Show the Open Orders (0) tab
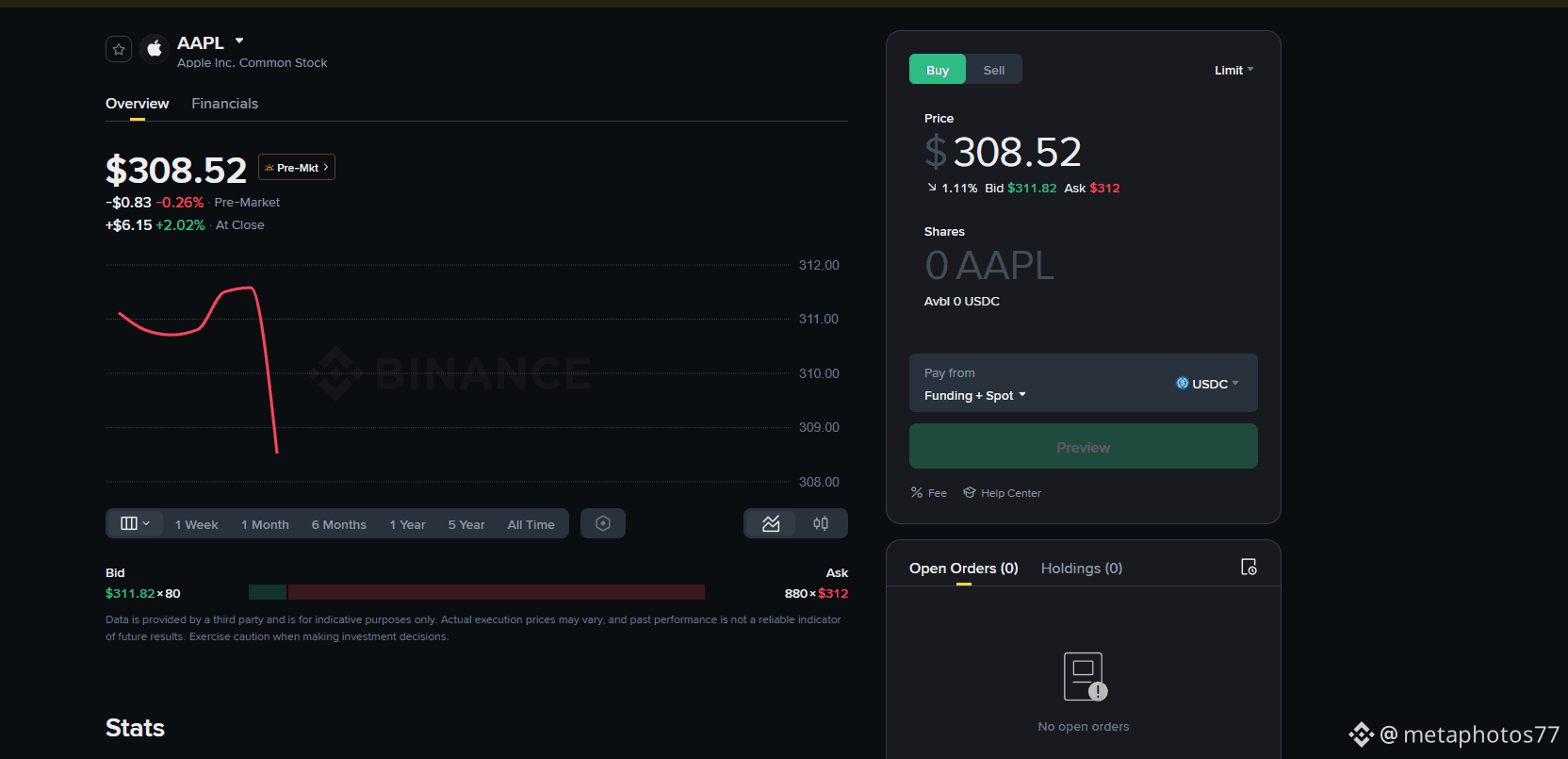The image size is (1568, 759). [964, 569]
